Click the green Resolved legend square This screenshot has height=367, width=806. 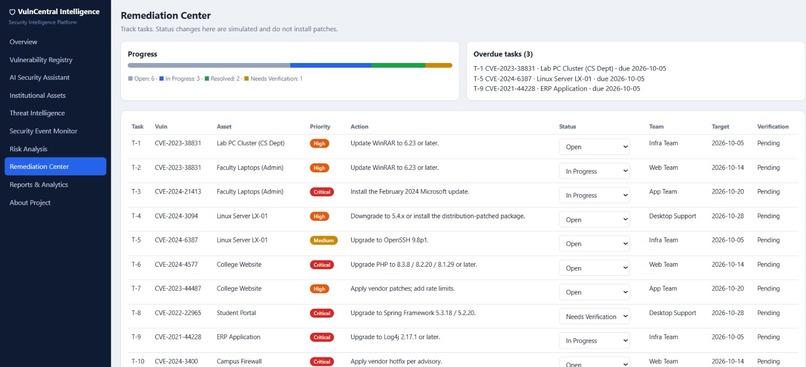pyautogui.click(x=206, y=79)
